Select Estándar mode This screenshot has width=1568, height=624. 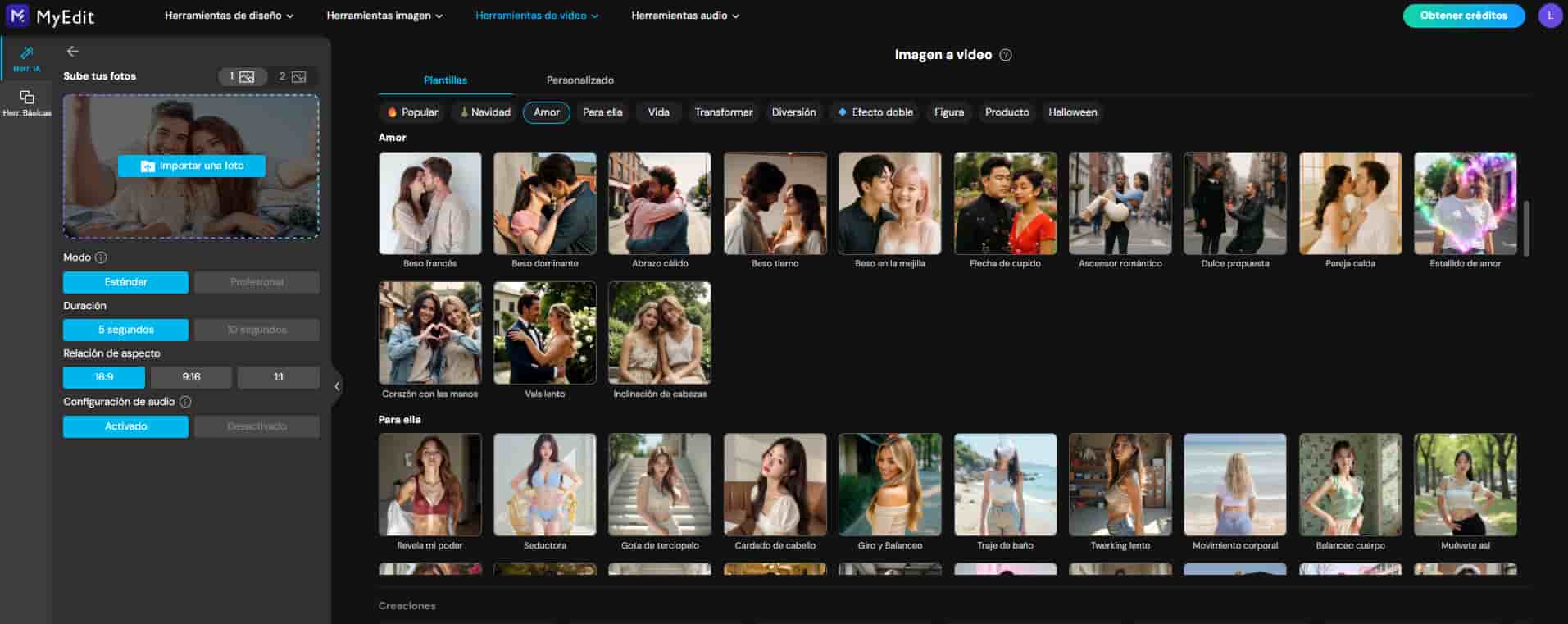click(x=125, y=282)
